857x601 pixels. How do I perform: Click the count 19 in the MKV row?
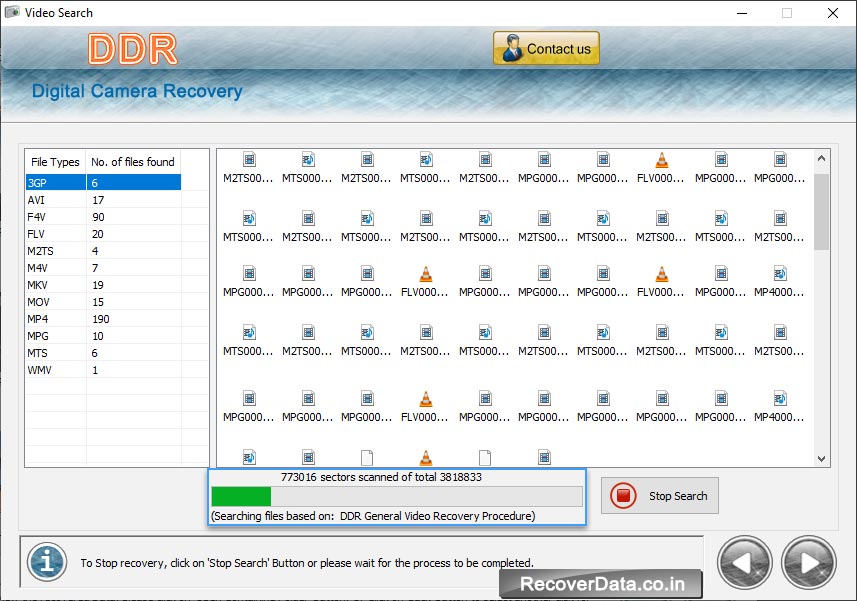(98, 285)
